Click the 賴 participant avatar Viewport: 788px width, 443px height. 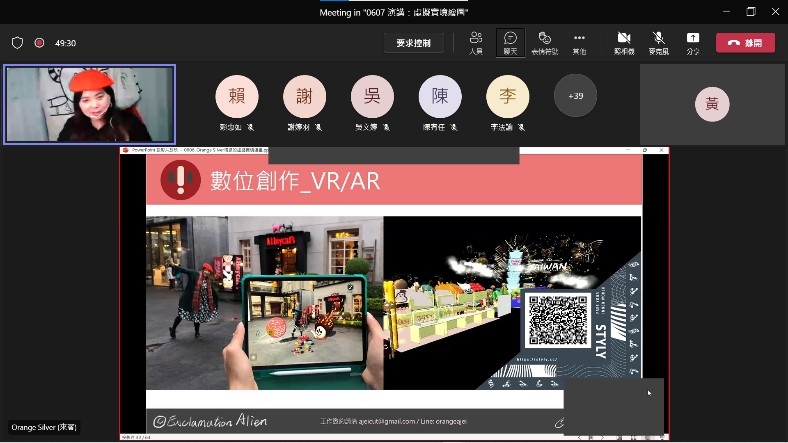coord(237,97)
